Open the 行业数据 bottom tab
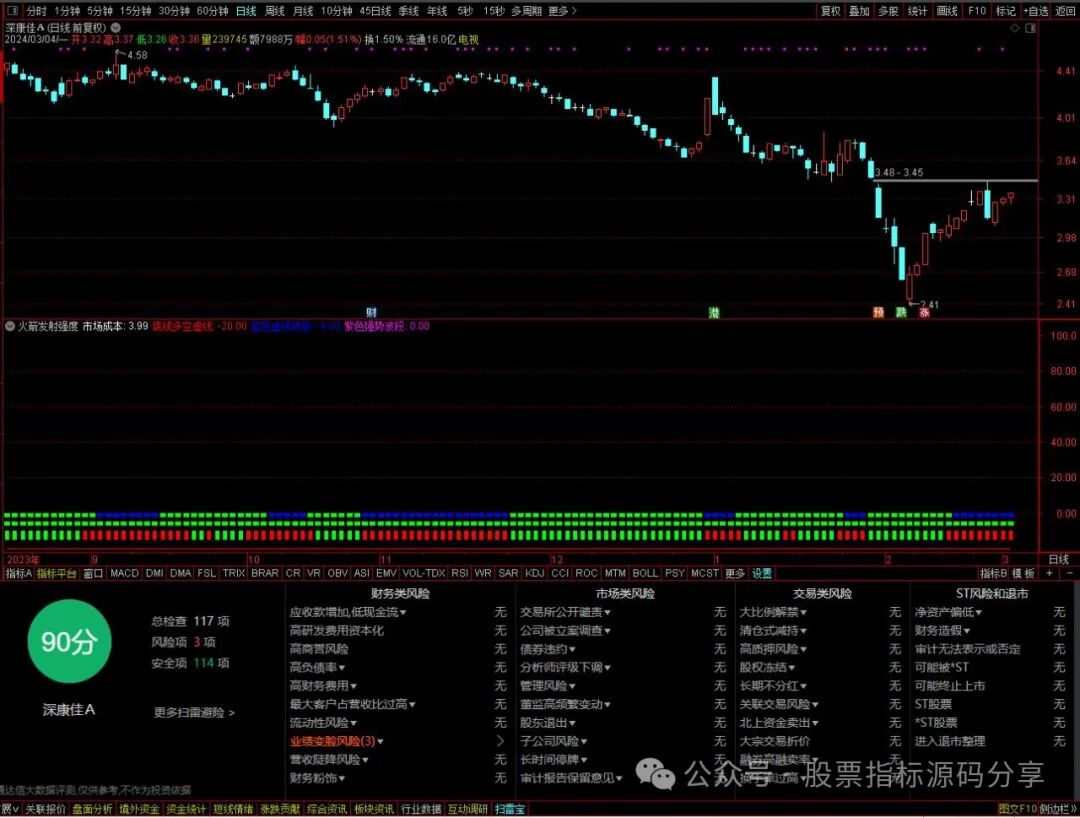The height and width of the screenshot is (818, 1080). click(421, 809)
